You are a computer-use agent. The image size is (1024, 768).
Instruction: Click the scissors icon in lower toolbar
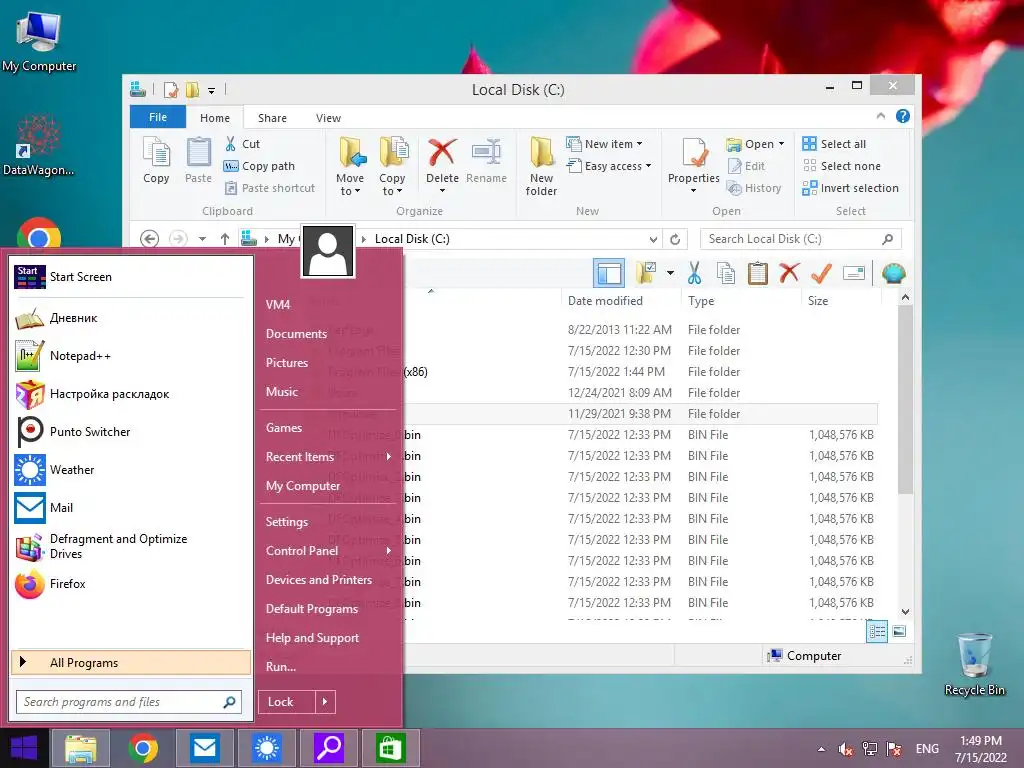(694, 273)
